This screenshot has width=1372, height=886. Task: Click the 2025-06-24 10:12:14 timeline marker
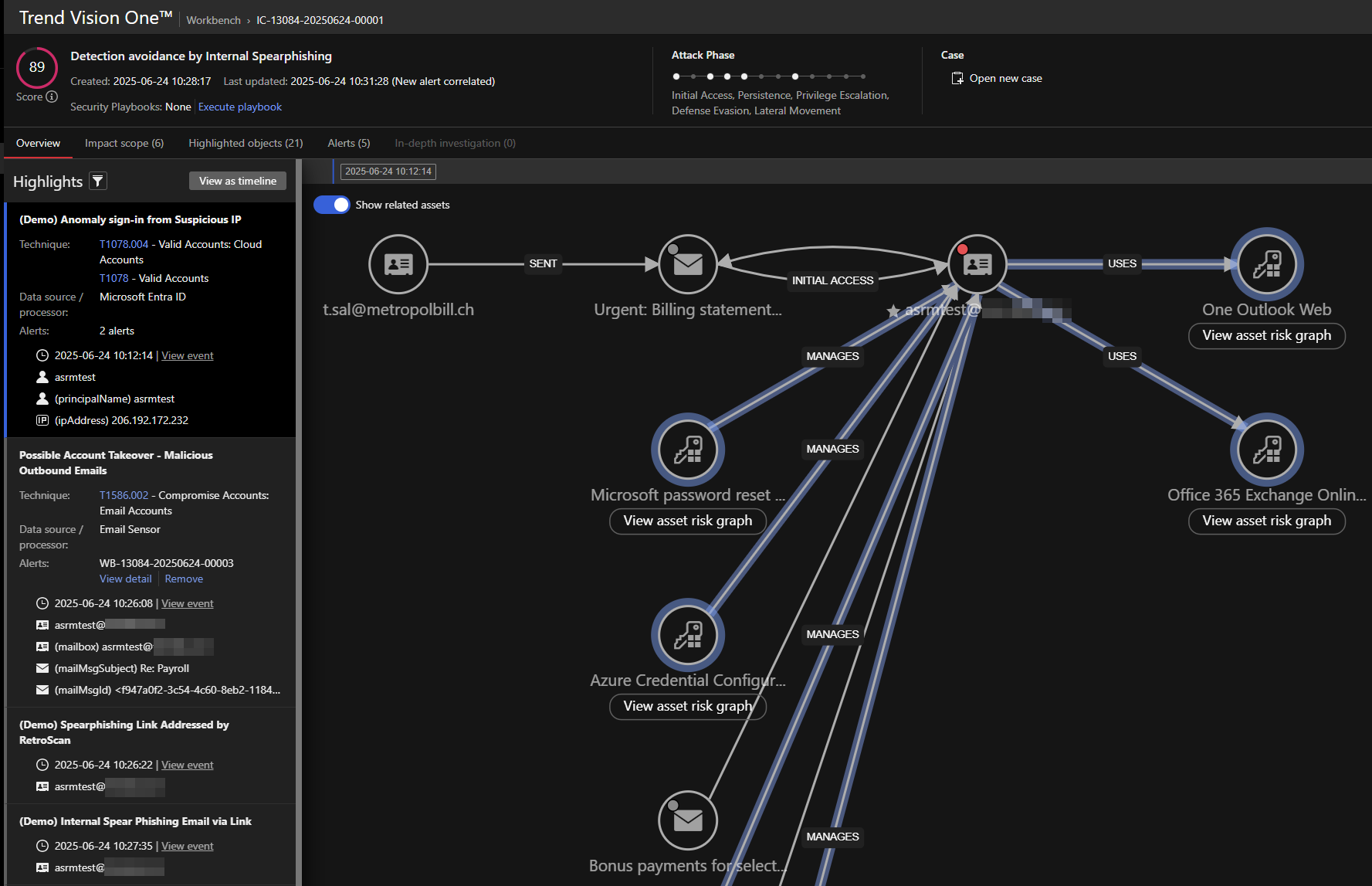point(388,171)
